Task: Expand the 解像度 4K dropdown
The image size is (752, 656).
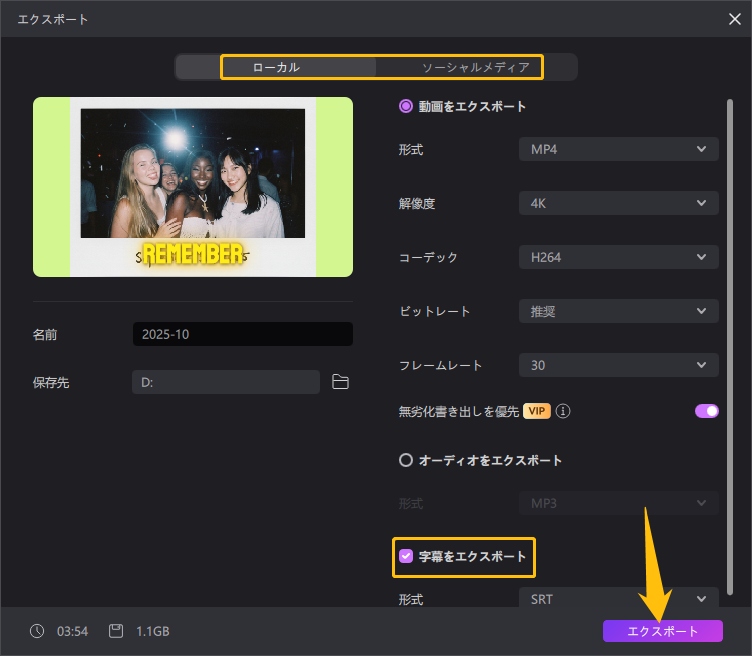Action: click(618, 203)
